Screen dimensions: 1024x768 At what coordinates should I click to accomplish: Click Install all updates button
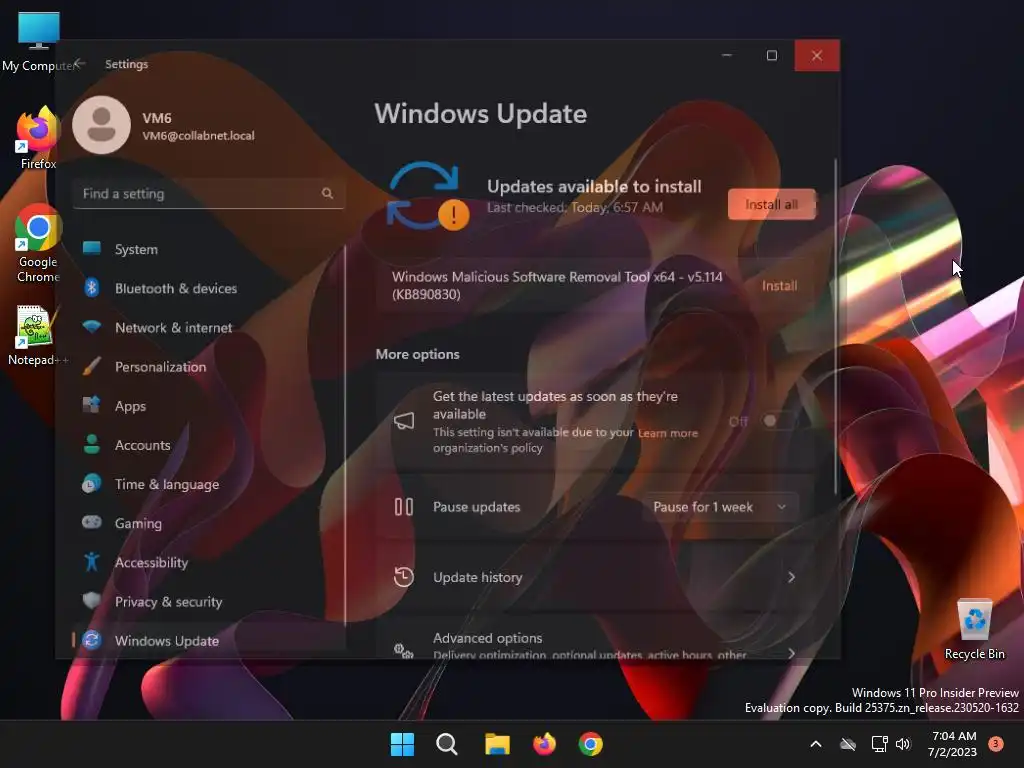(771, 204)
